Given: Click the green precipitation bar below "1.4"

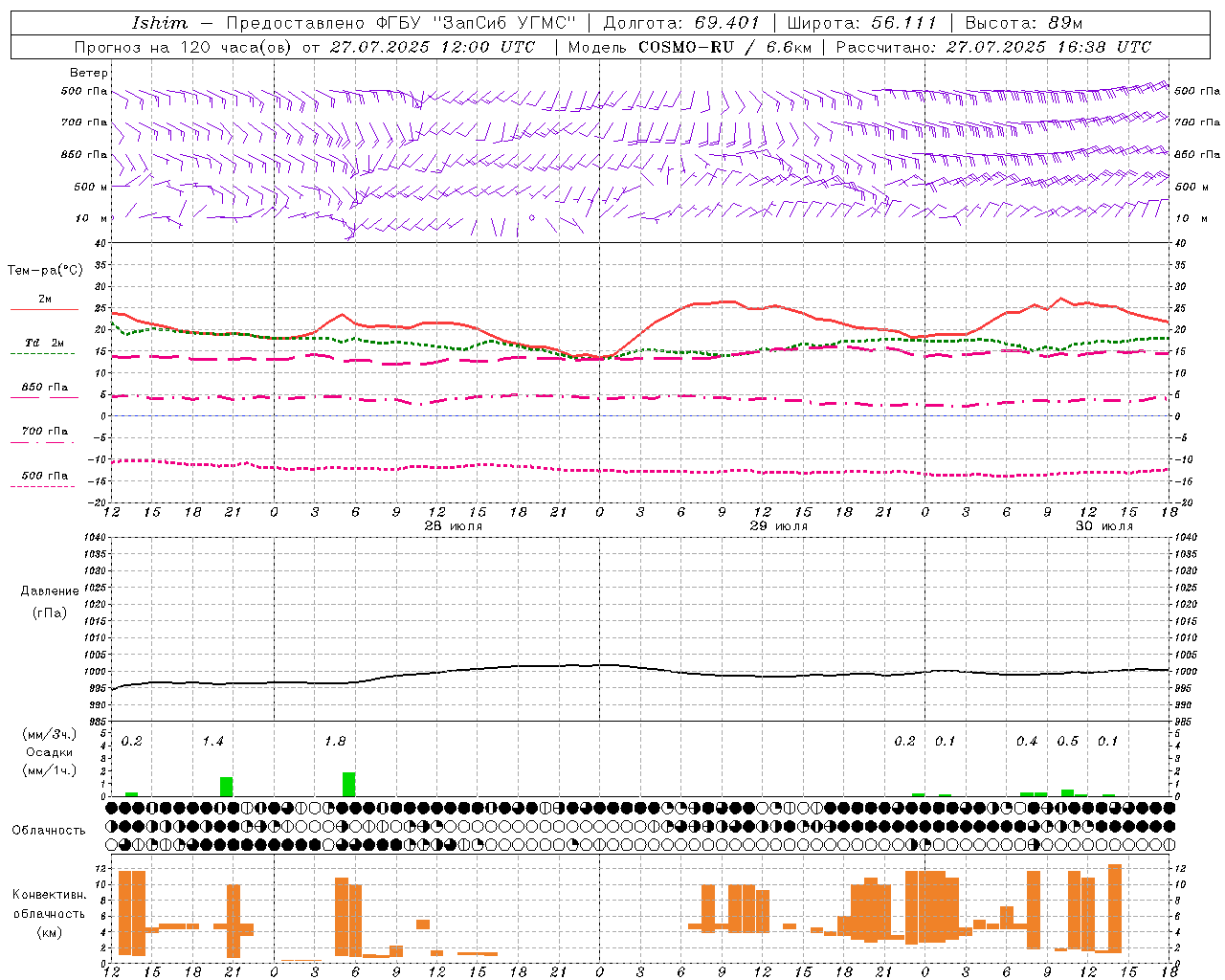Looking at the screenshot, I should (x=227, y=787).
